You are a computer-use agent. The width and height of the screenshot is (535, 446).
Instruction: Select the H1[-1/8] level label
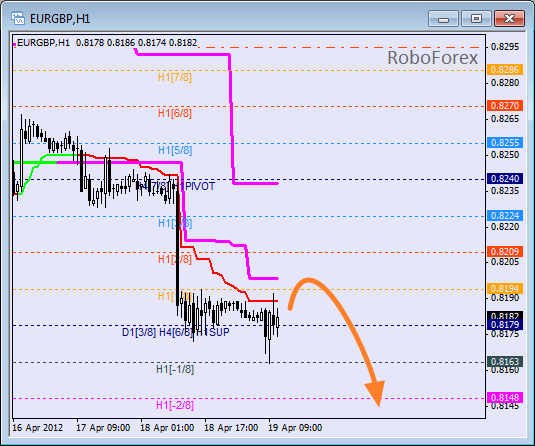pyautogui.click(x=175, y=369)
